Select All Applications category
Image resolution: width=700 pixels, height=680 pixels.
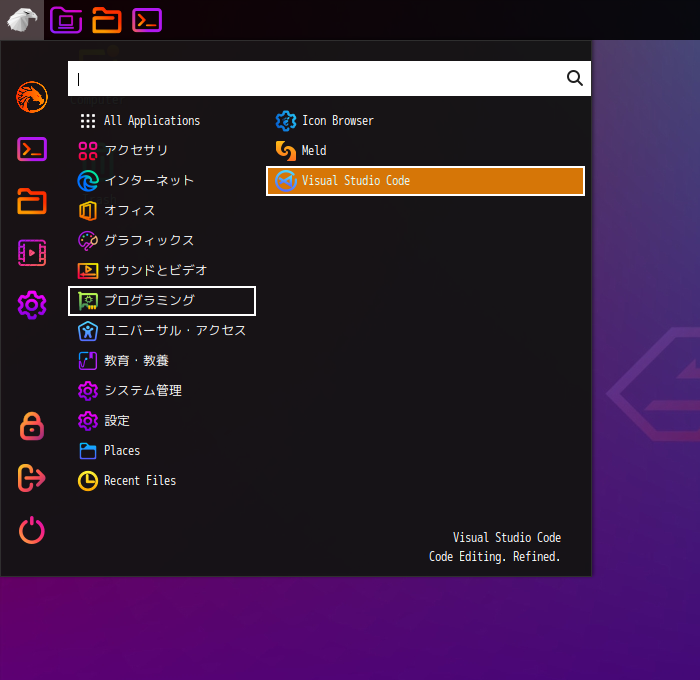click(162, 121)
